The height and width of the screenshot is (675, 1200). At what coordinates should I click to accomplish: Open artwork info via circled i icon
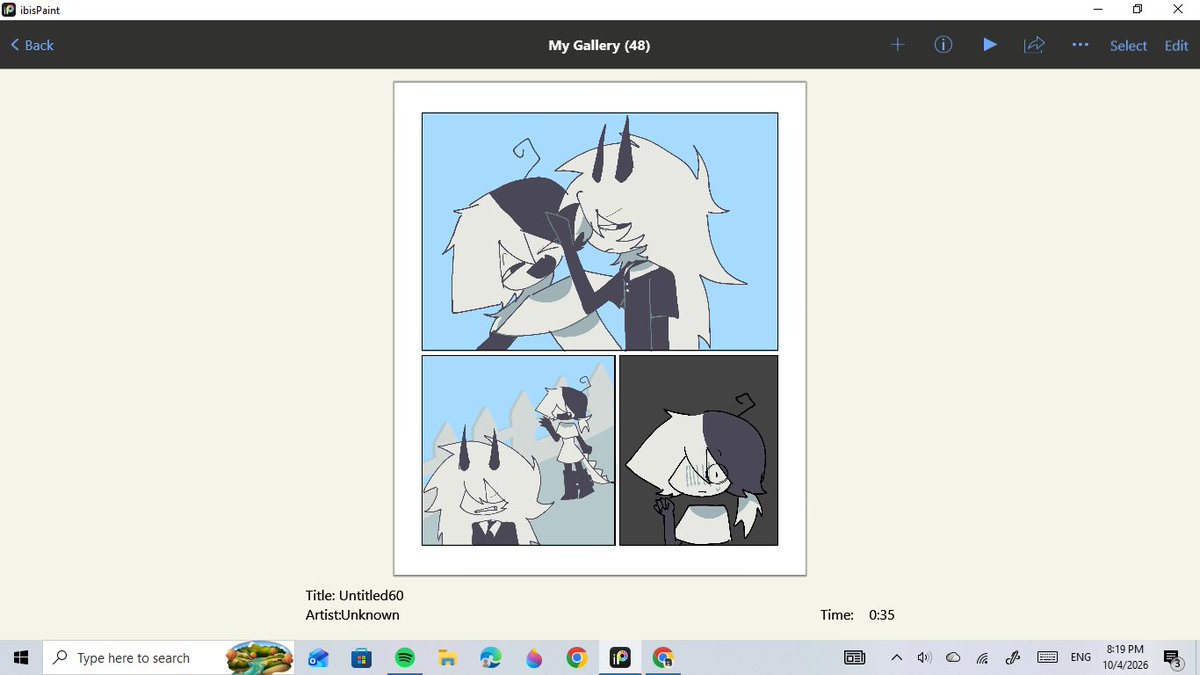click(x=943, y=45)
